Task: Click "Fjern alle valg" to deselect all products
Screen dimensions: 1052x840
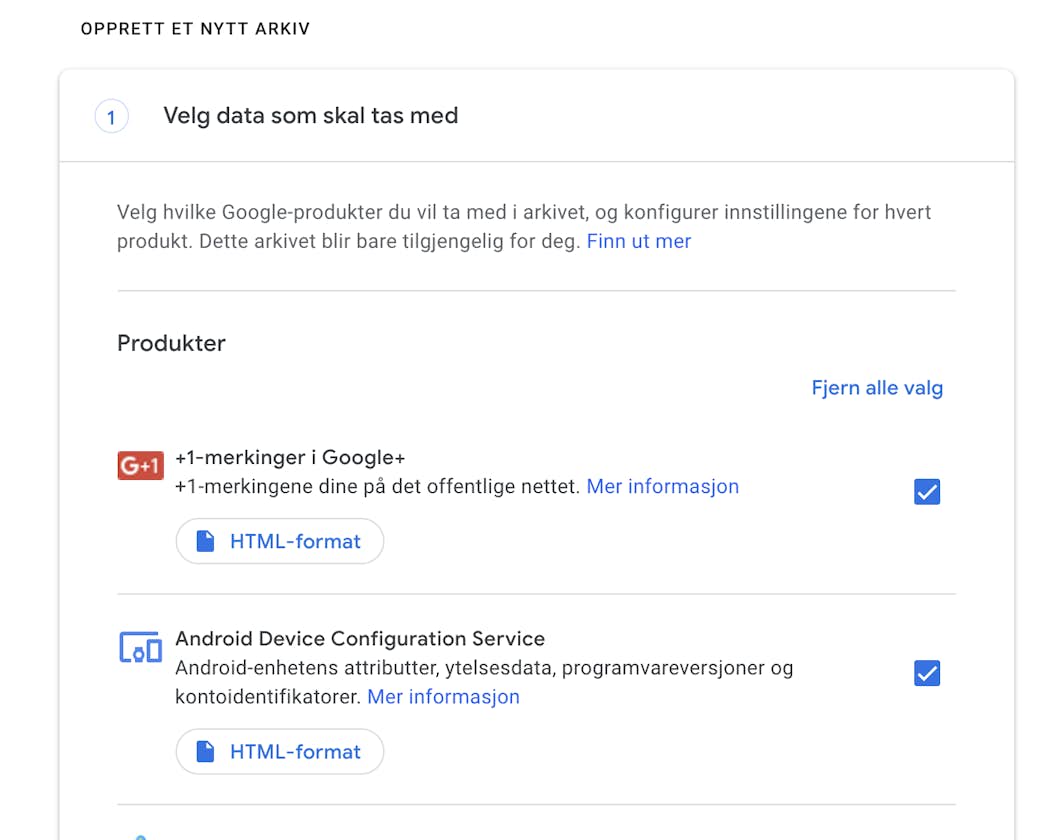Action: click(x=876, y=388)
